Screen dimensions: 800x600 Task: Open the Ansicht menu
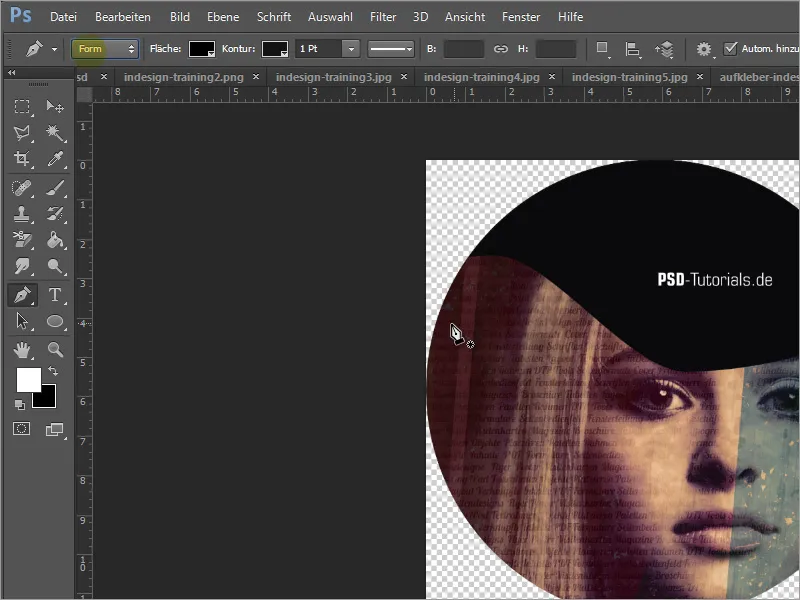[465, 17]
